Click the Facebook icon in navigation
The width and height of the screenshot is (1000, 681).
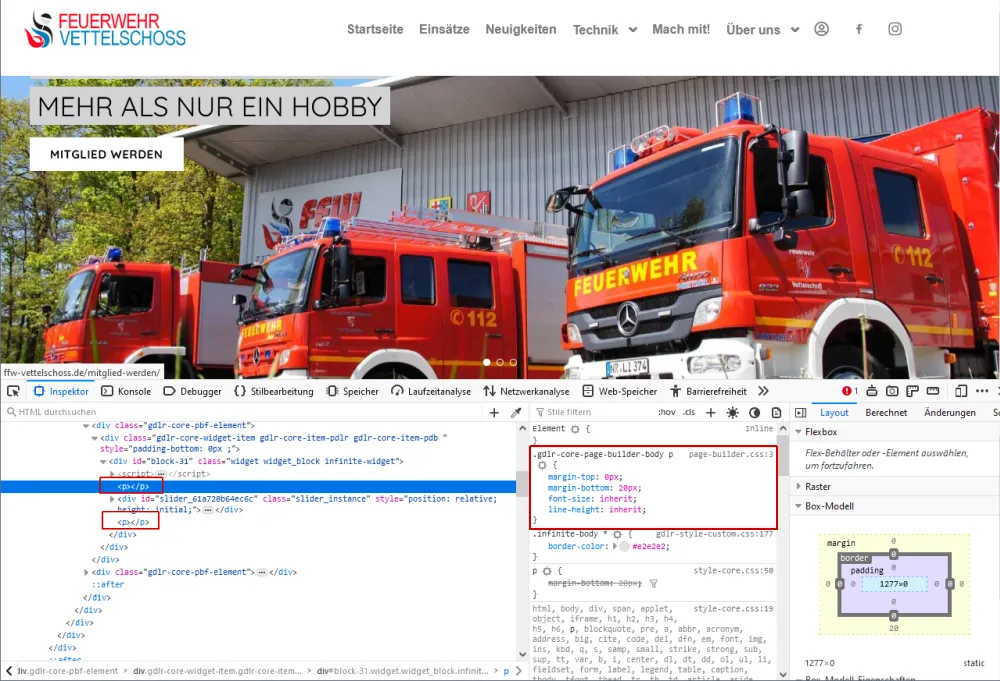tap(859, 29)
